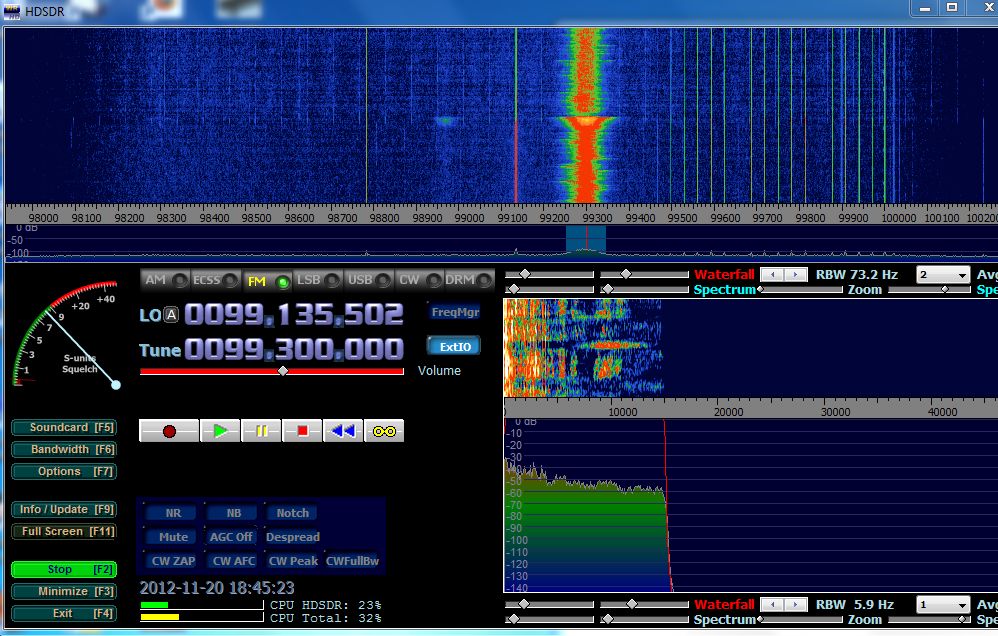Click upper cyan Spectrum label
The image size is (998, 636).
pos(724,290)
